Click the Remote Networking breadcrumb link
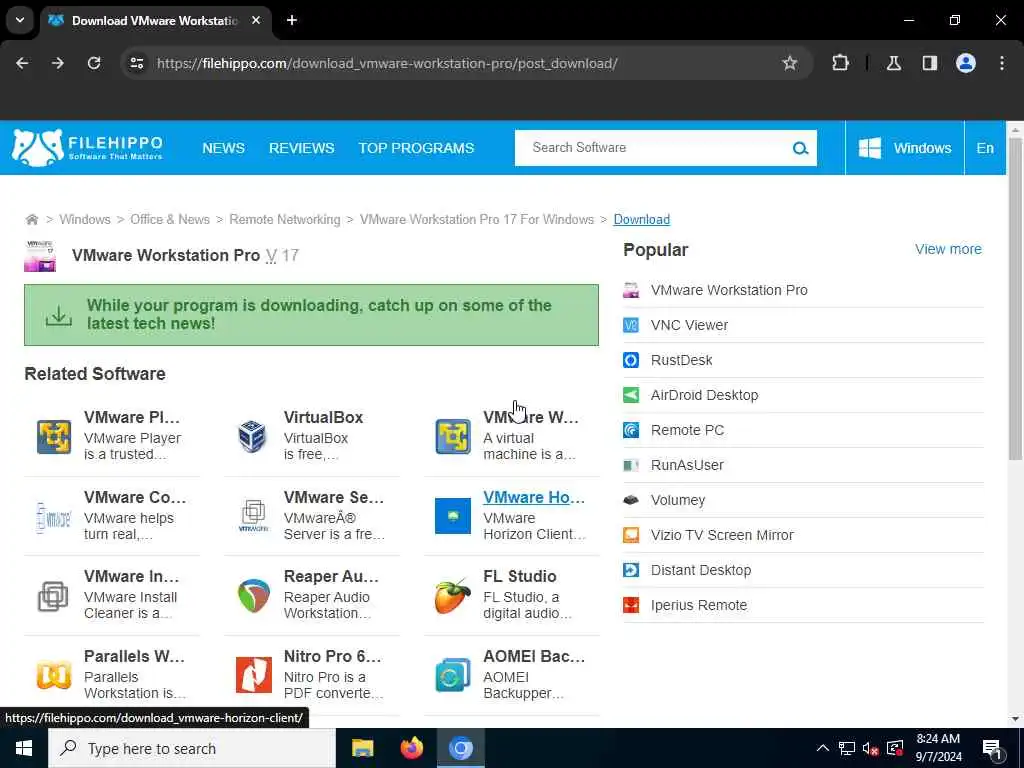Viewport: 1024px width, 768px height. [285, 219]
